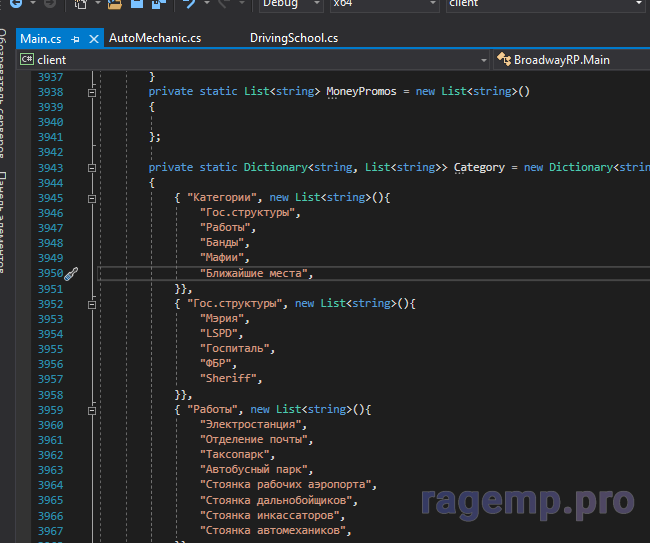The height and width of the screenshot is (543, 650).
Task: Click the Save icon in the toolbar
Action: (138, 5)
